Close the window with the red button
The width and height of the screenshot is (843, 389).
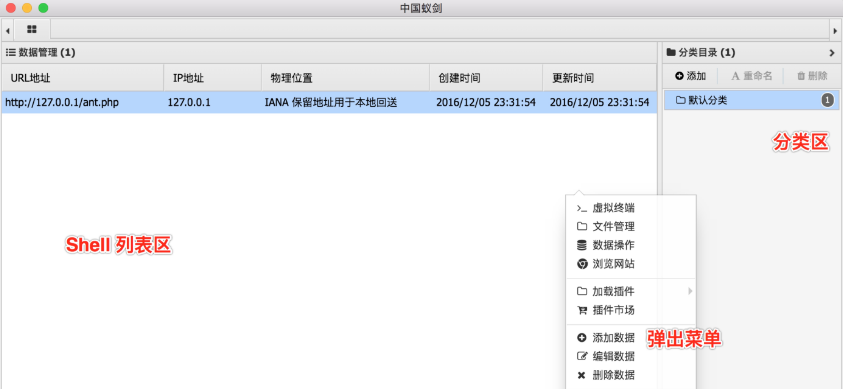(10, 8)
